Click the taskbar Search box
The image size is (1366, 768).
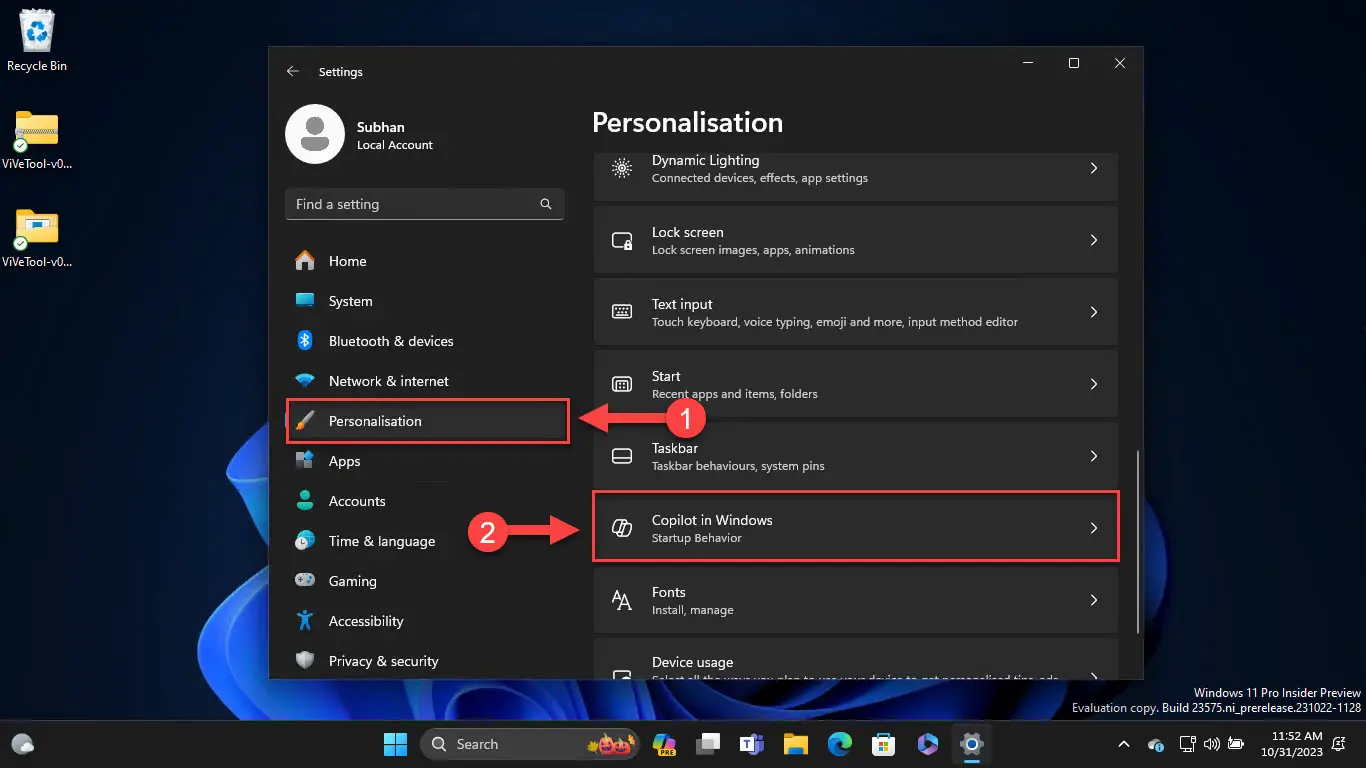pos(532,744)
